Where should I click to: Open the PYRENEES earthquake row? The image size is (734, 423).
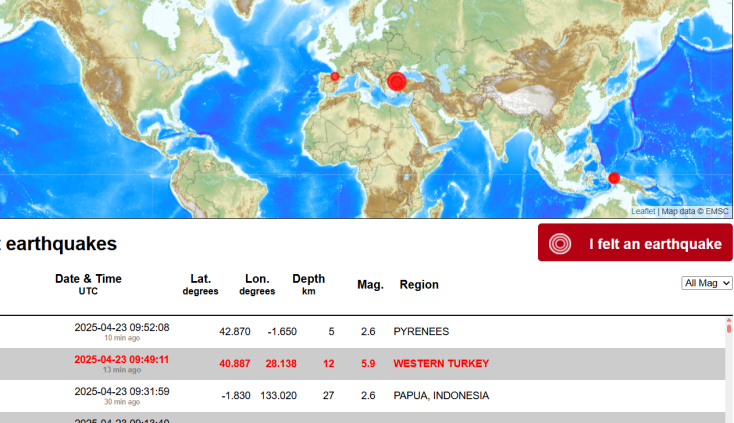(x=421, y=331)
